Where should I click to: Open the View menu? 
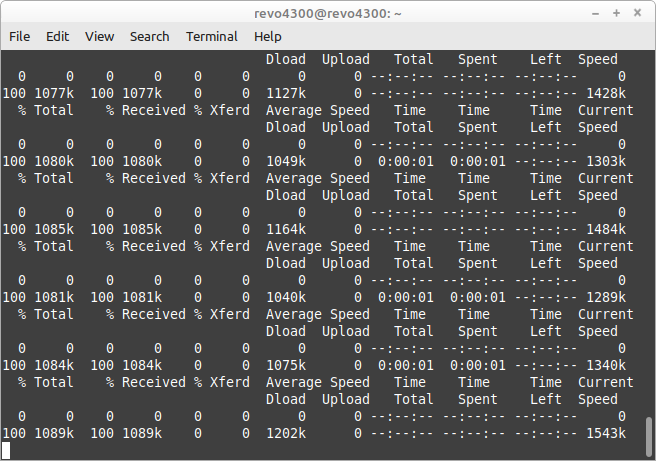click(x=100, y=37)
